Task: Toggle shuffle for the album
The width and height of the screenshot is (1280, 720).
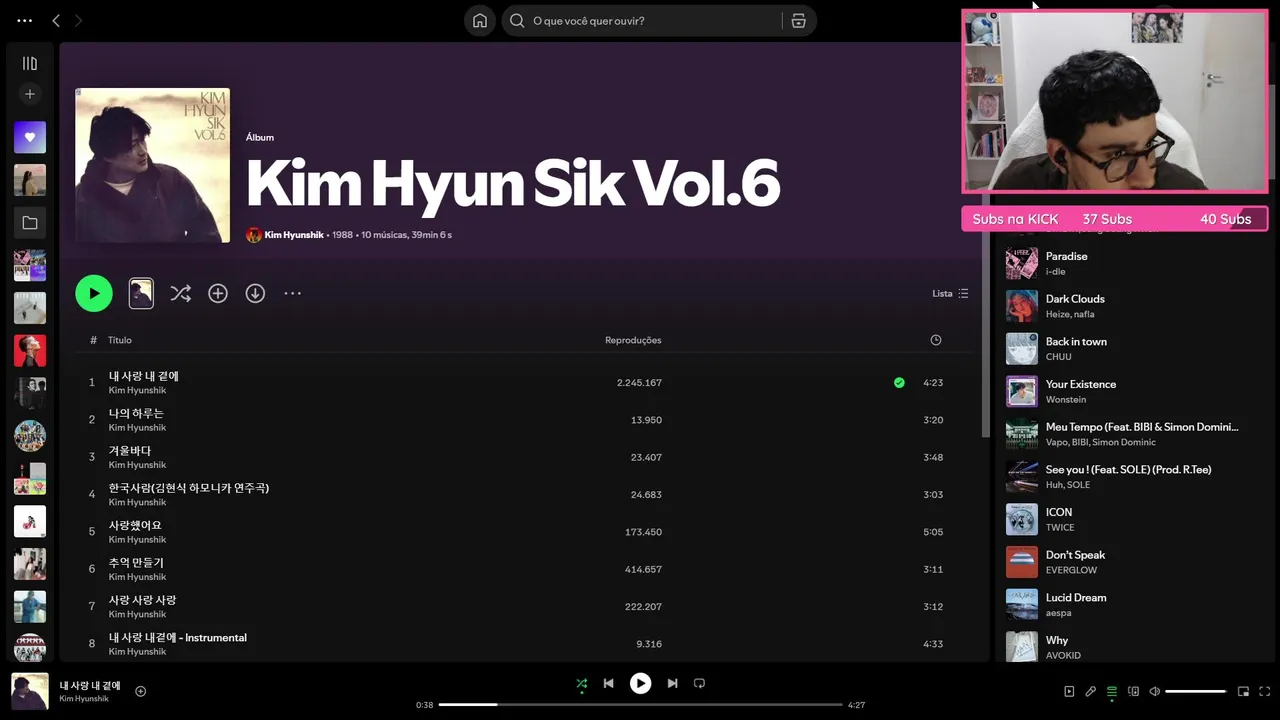Action: tap(180, 293)
